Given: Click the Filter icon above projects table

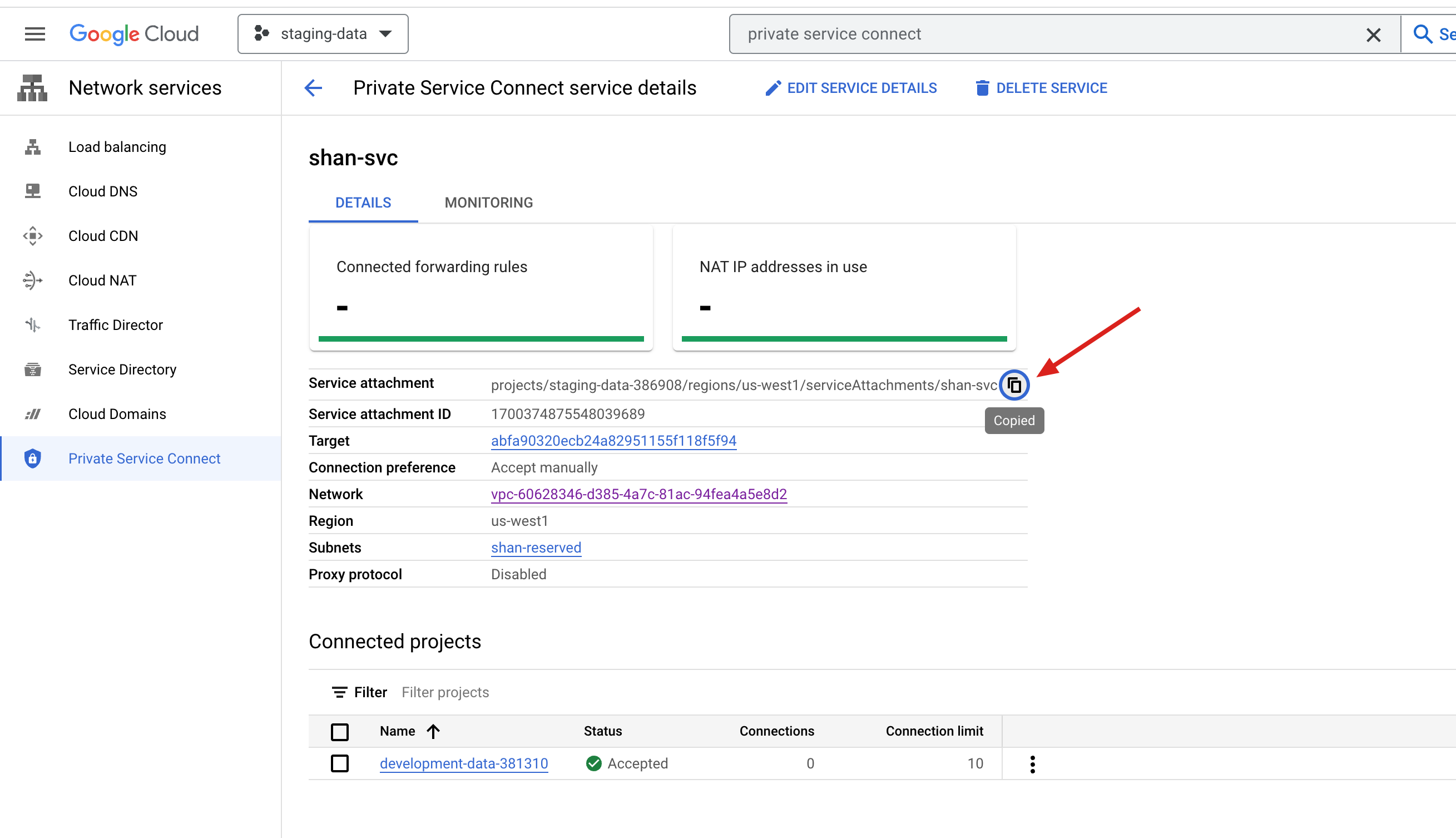Looking at the screenshot, I should click(x=339, y=692).
